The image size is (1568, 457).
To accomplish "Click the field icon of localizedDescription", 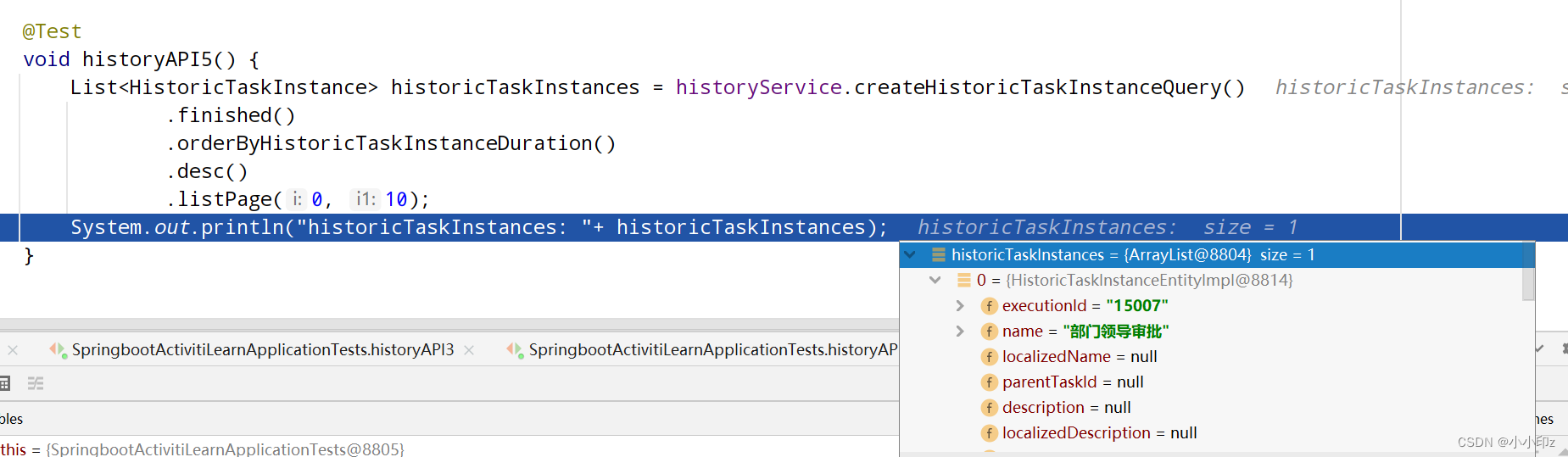I will pyautogui.click(x=989, y=433).
